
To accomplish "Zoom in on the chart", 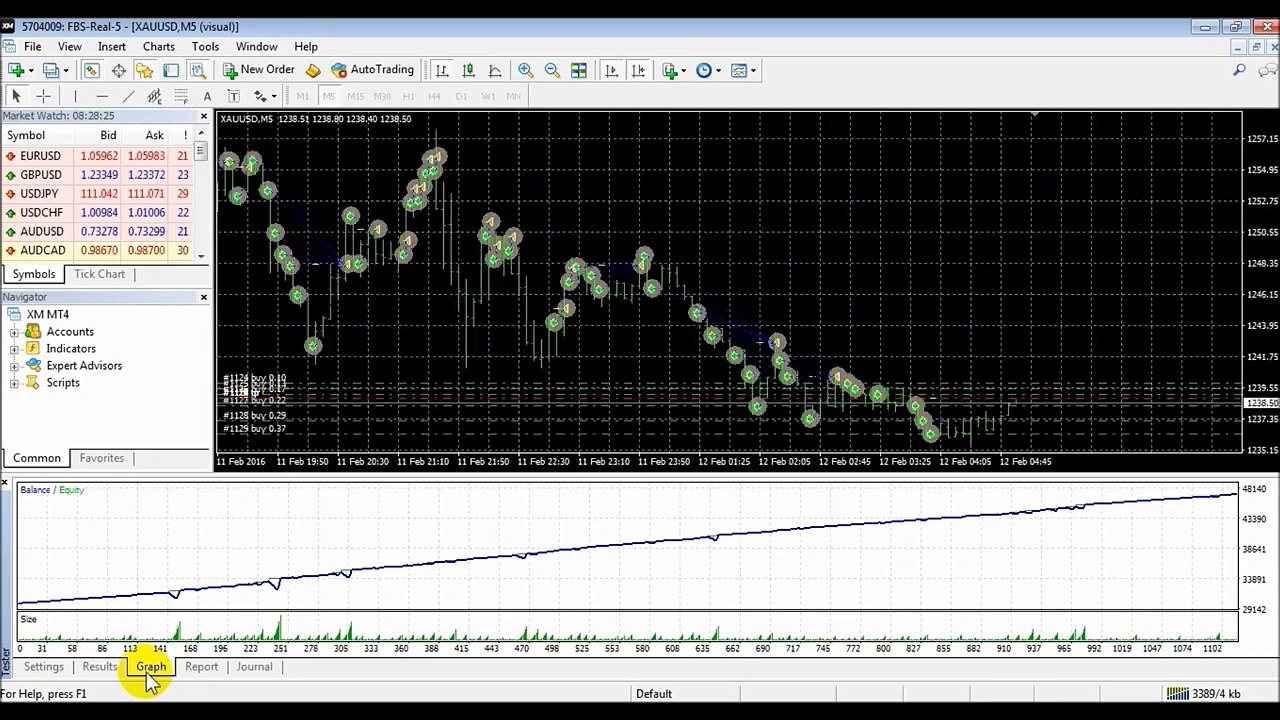I will (x=525, y=70).
